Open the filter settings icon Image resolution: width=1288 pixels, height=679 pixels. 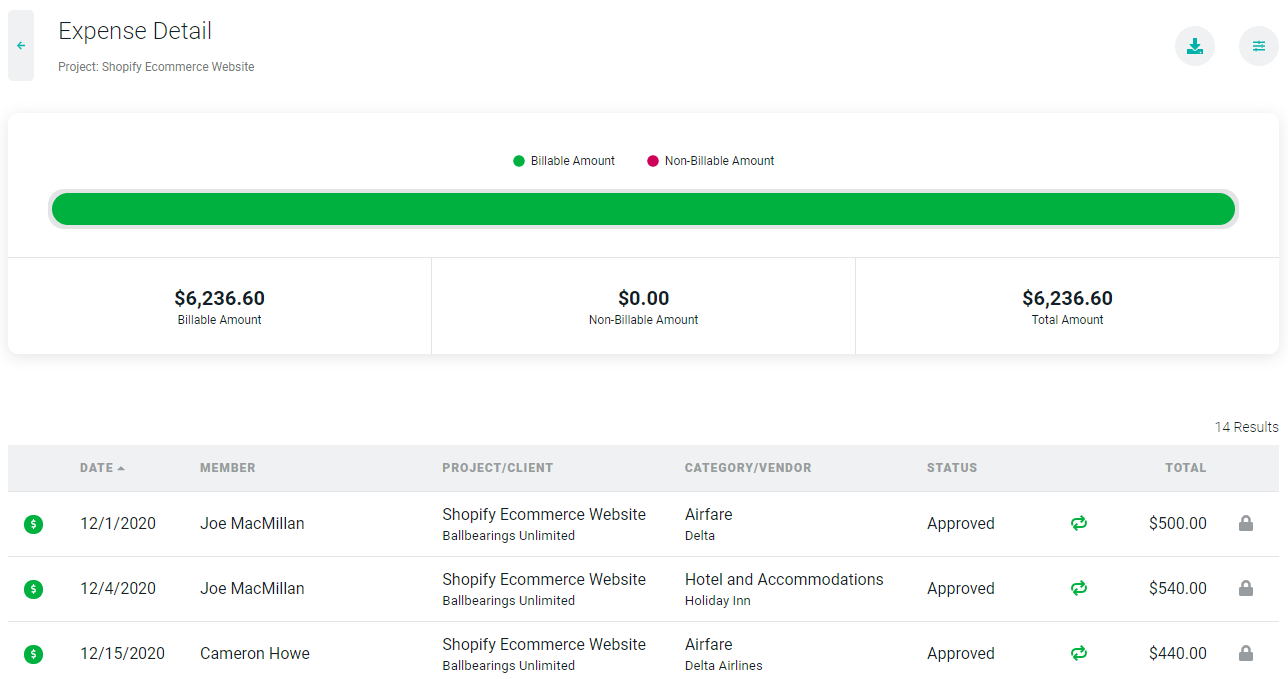[1258, 46]
